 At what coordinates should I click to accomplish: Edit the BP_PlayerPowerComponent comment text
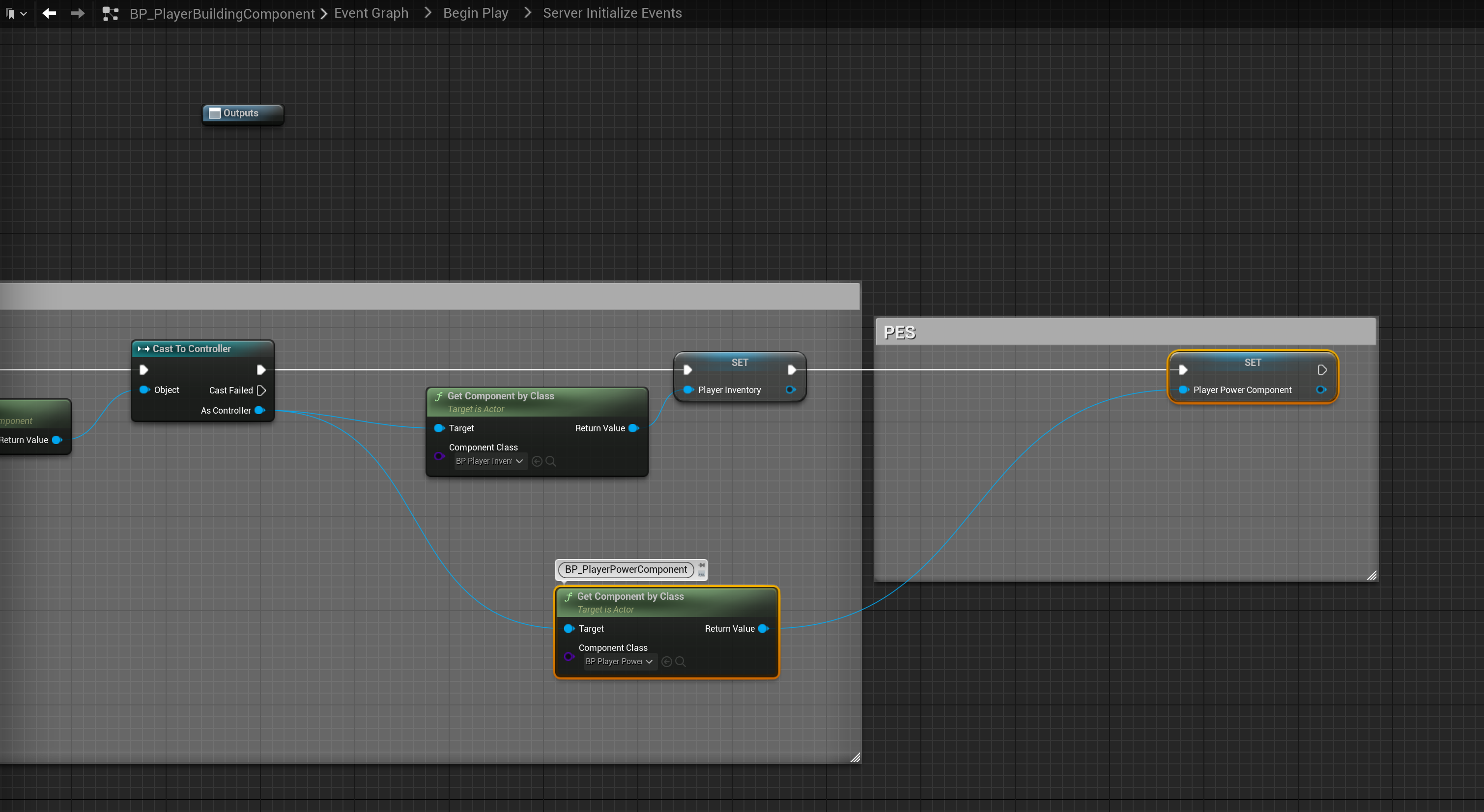pyautogui.click(x=626, y=569)
